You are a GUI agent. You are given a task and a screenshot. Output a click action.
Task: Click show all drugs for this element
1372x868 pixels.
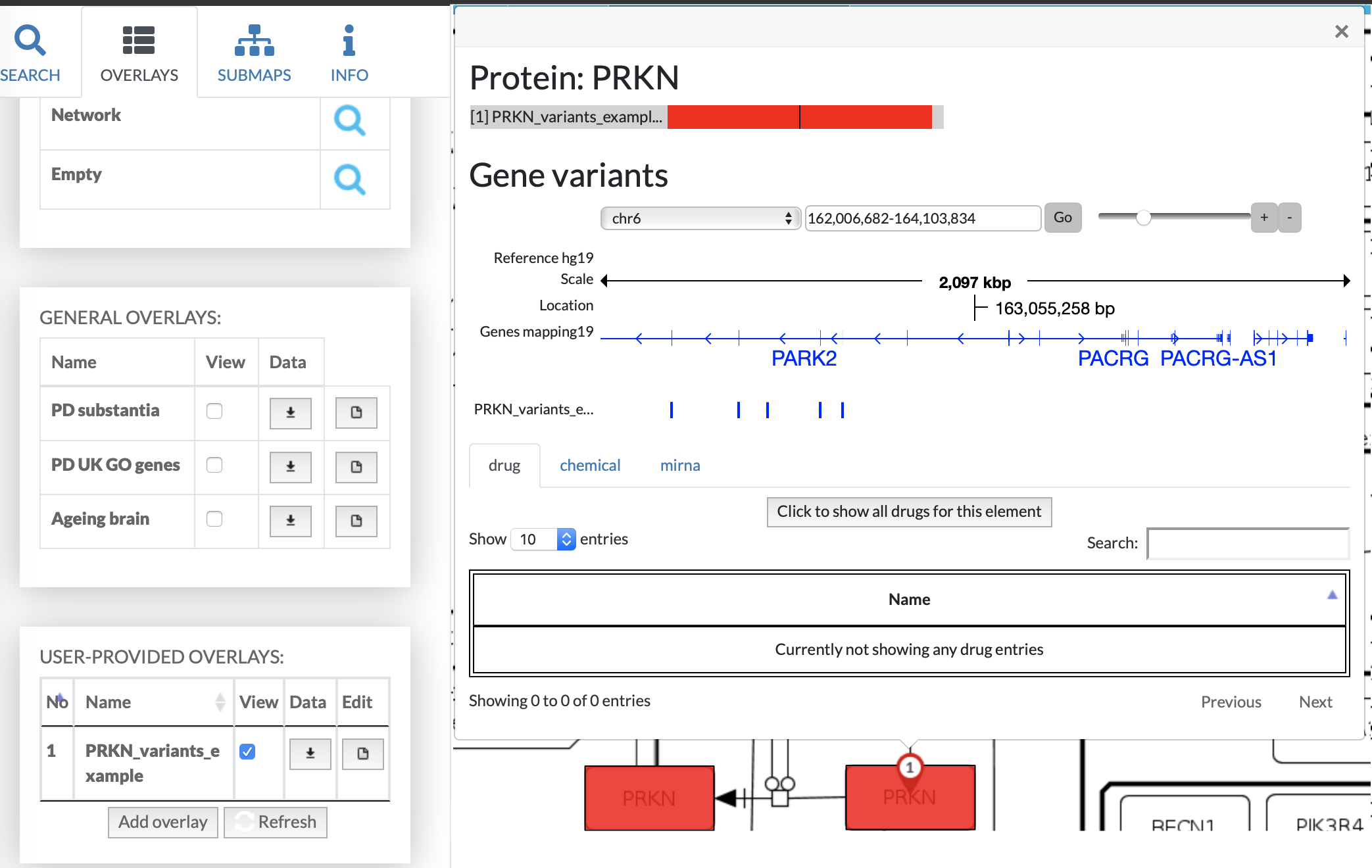tap(909, 512)
